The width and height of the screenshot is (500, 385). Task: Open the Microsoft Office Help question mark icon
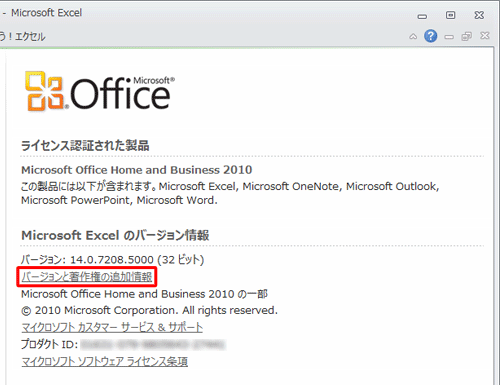tap(431, 36)
